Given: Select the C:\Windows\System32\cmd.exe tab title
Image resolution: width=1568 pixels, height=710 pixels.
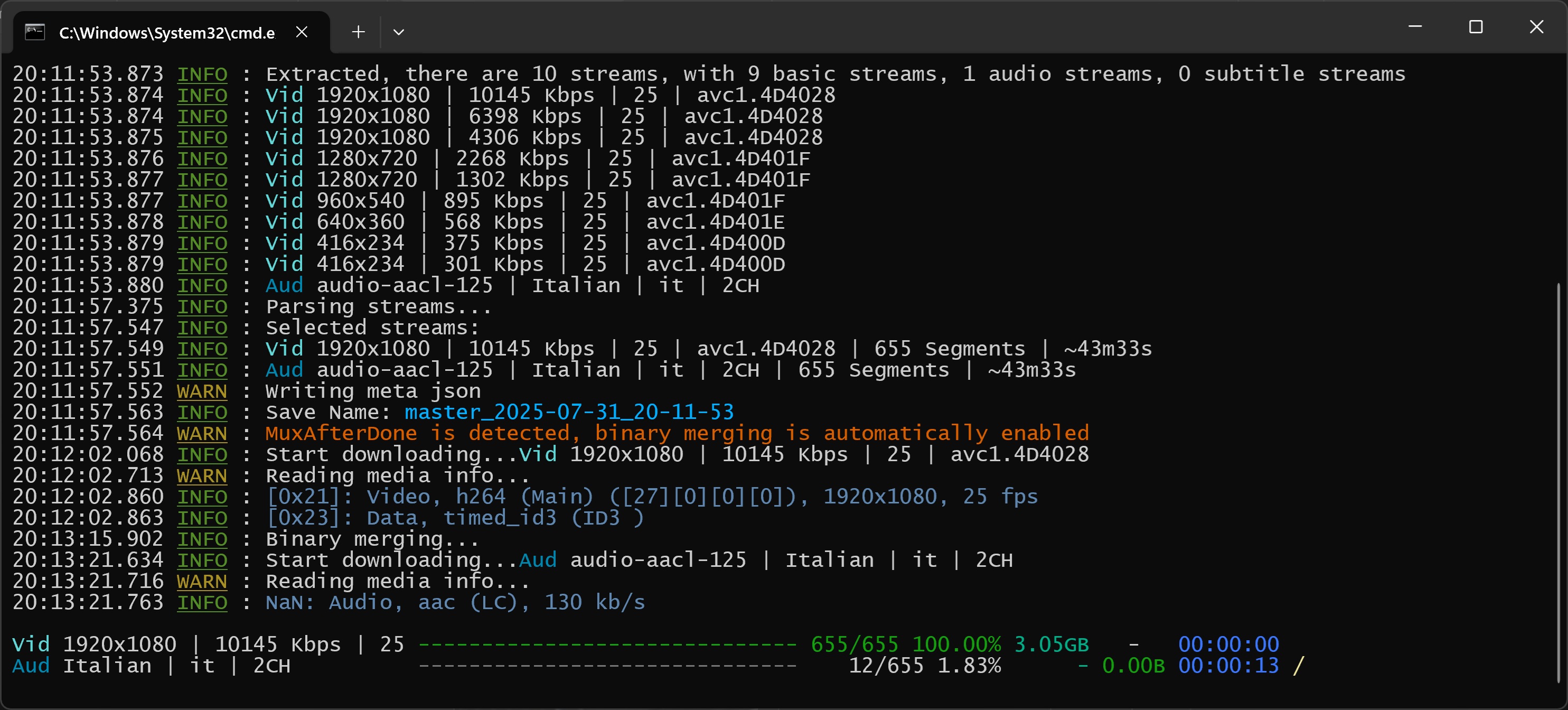Looking at the screenshot, I should 166,33.
